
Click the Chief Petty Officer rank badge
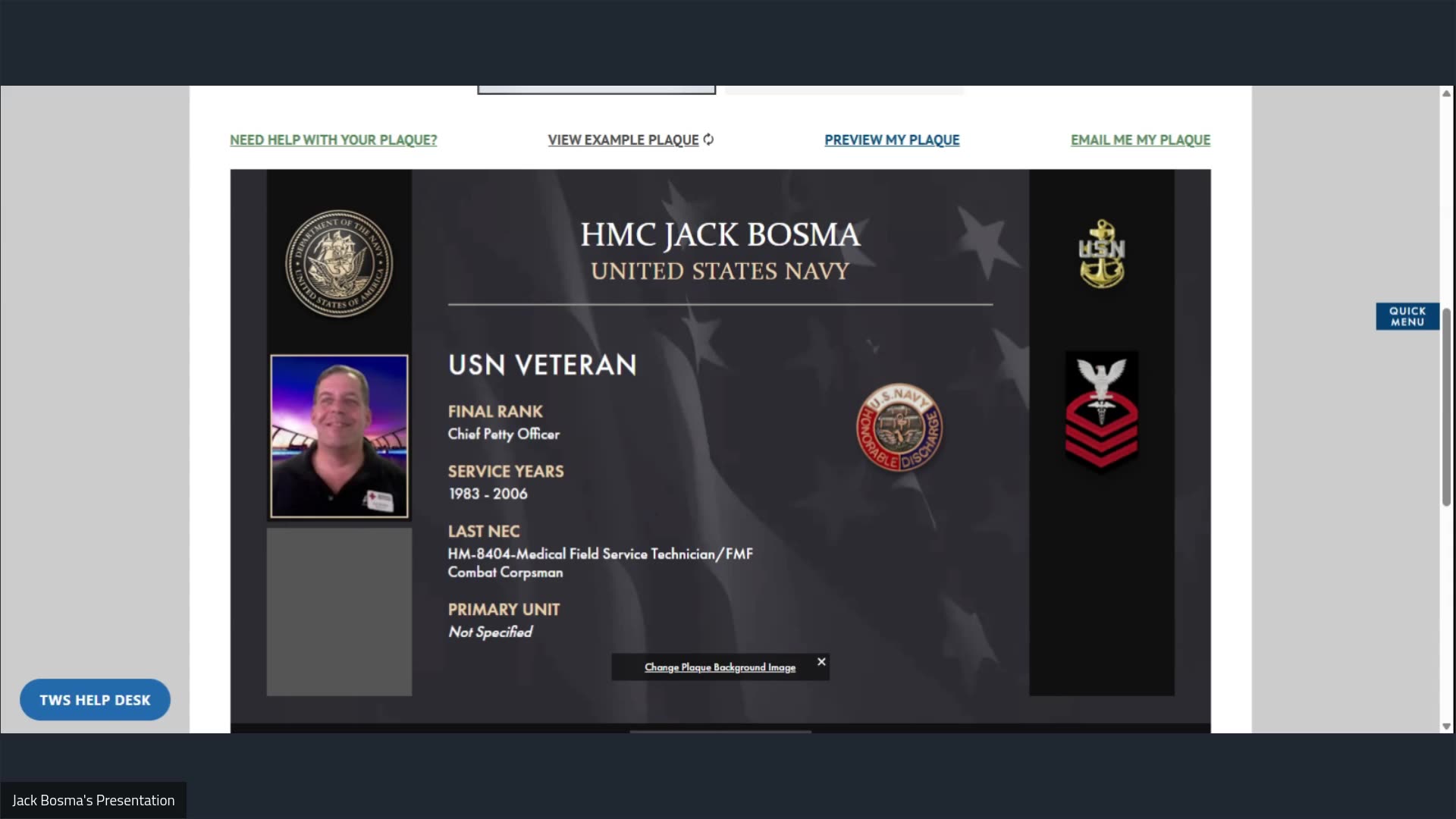[1102, 412]
